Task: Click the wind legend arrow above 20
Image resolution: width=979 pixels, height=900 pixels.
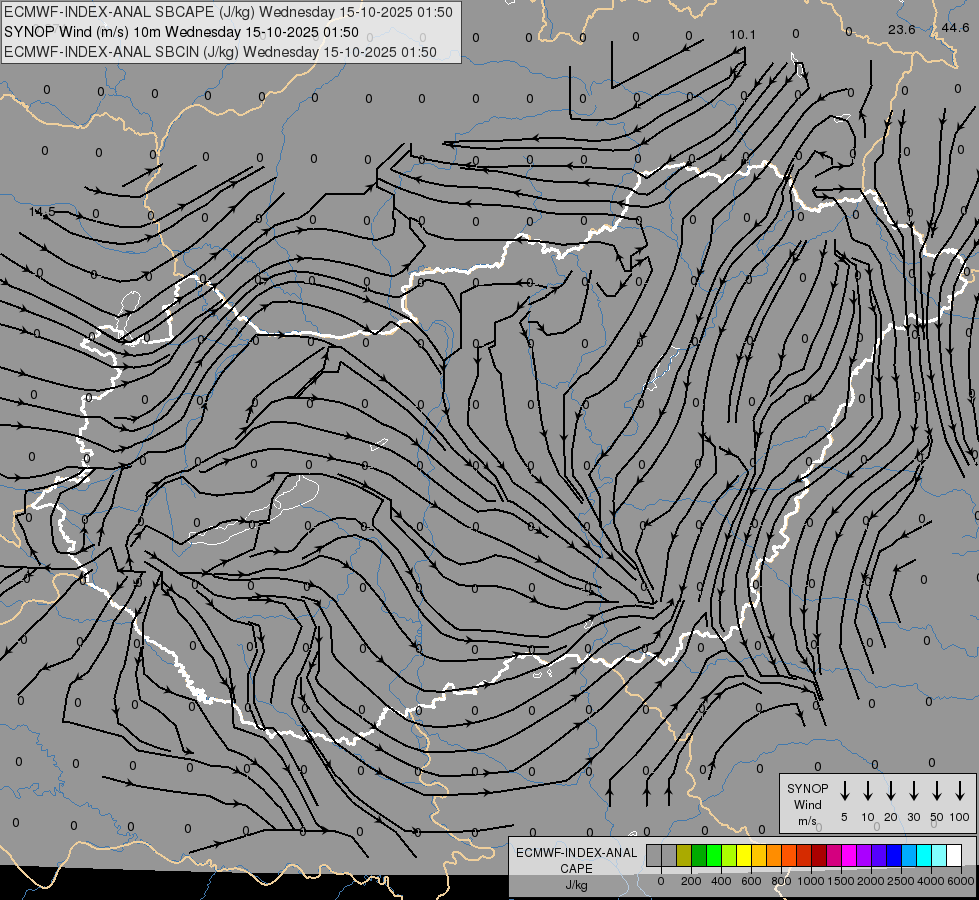Action: click(x=890, y=791)
